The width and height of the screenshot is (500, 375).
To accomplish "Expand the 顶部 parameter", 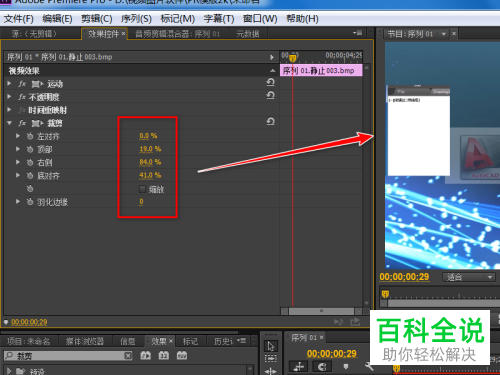I will (18, 149).
